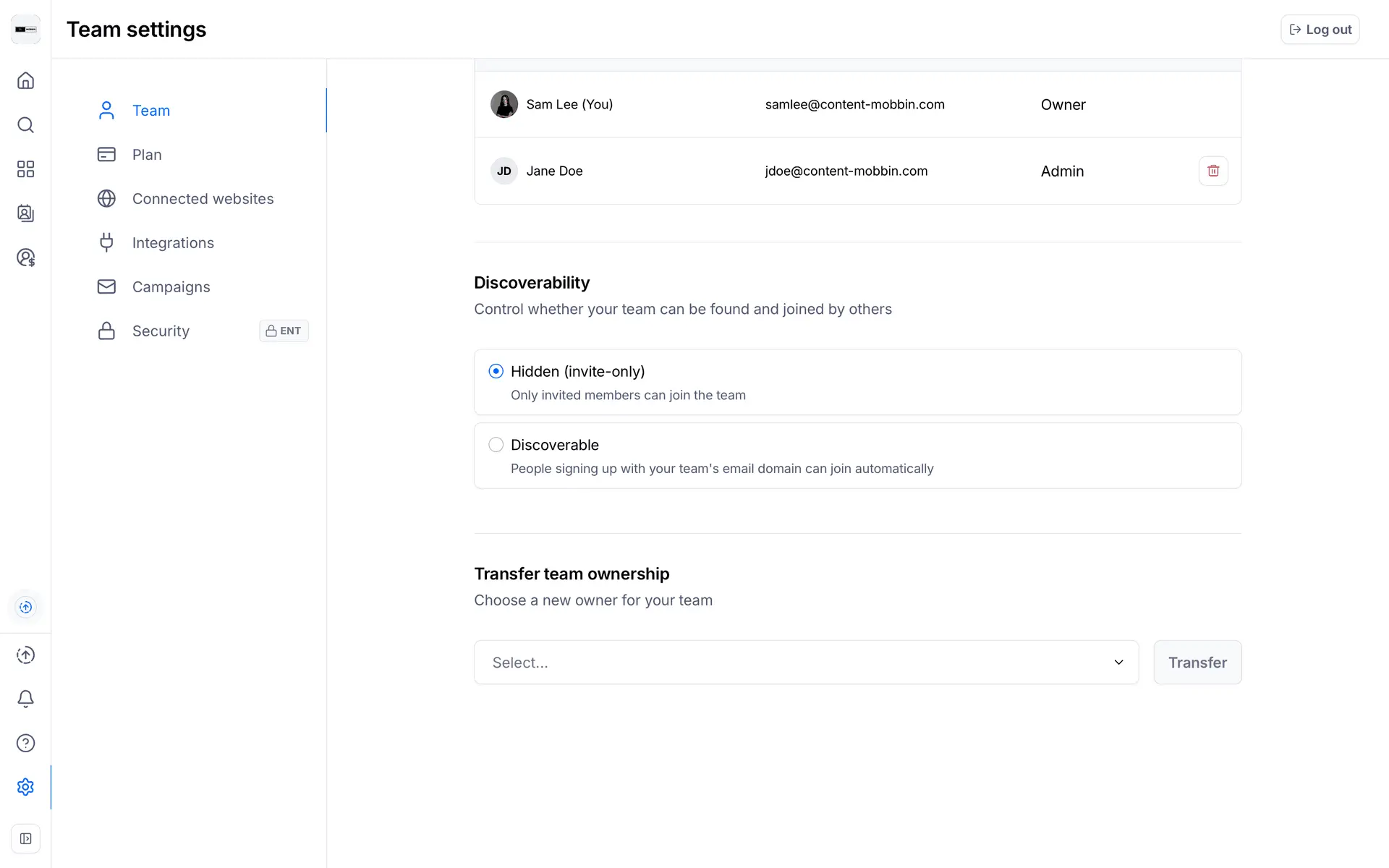This screenshot has width=1389, height=868.
Task: Open search from the sidebar magnifier icon
Action: point(25,125)
